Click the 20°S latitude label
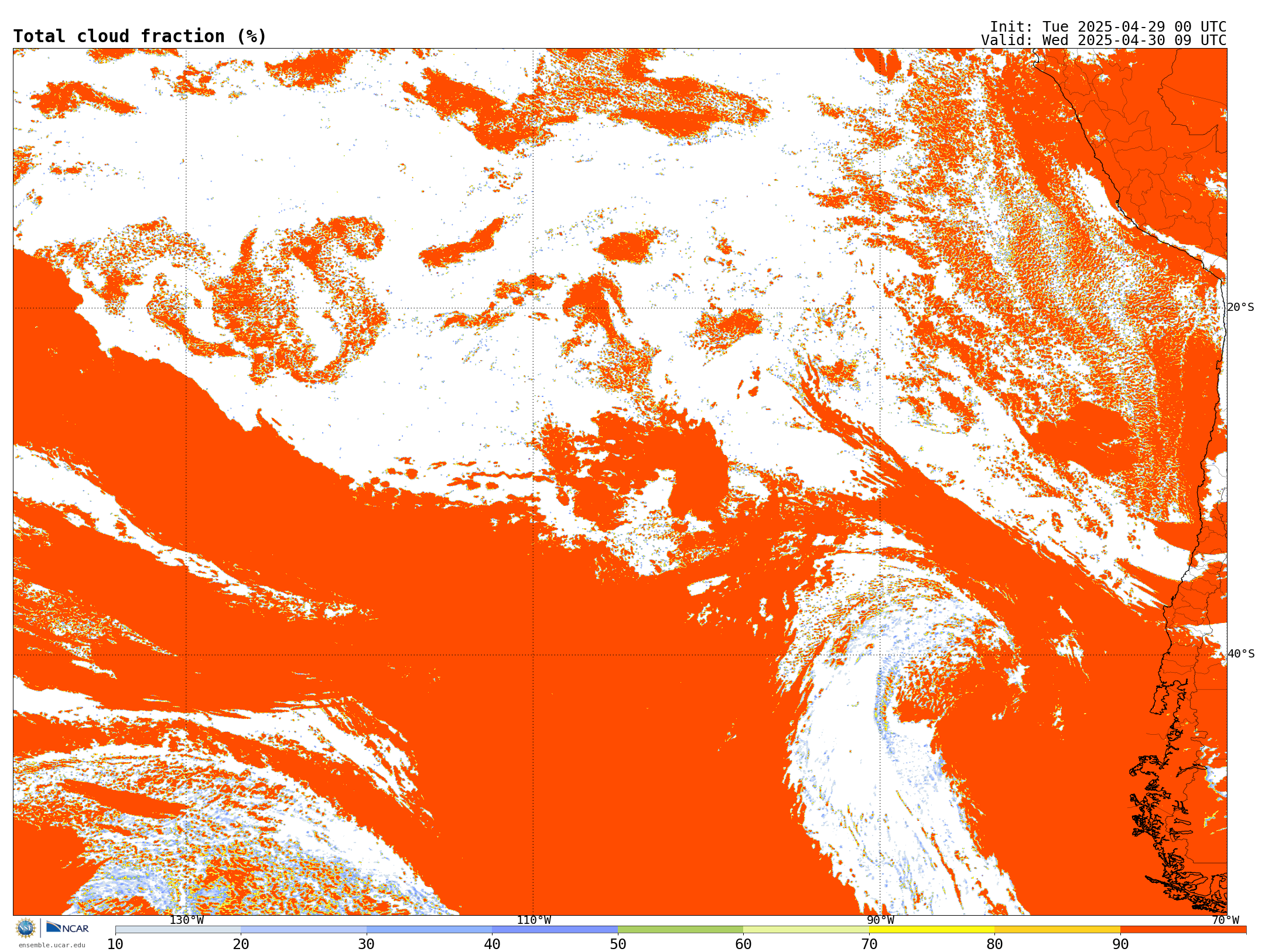 [1241, 307]
